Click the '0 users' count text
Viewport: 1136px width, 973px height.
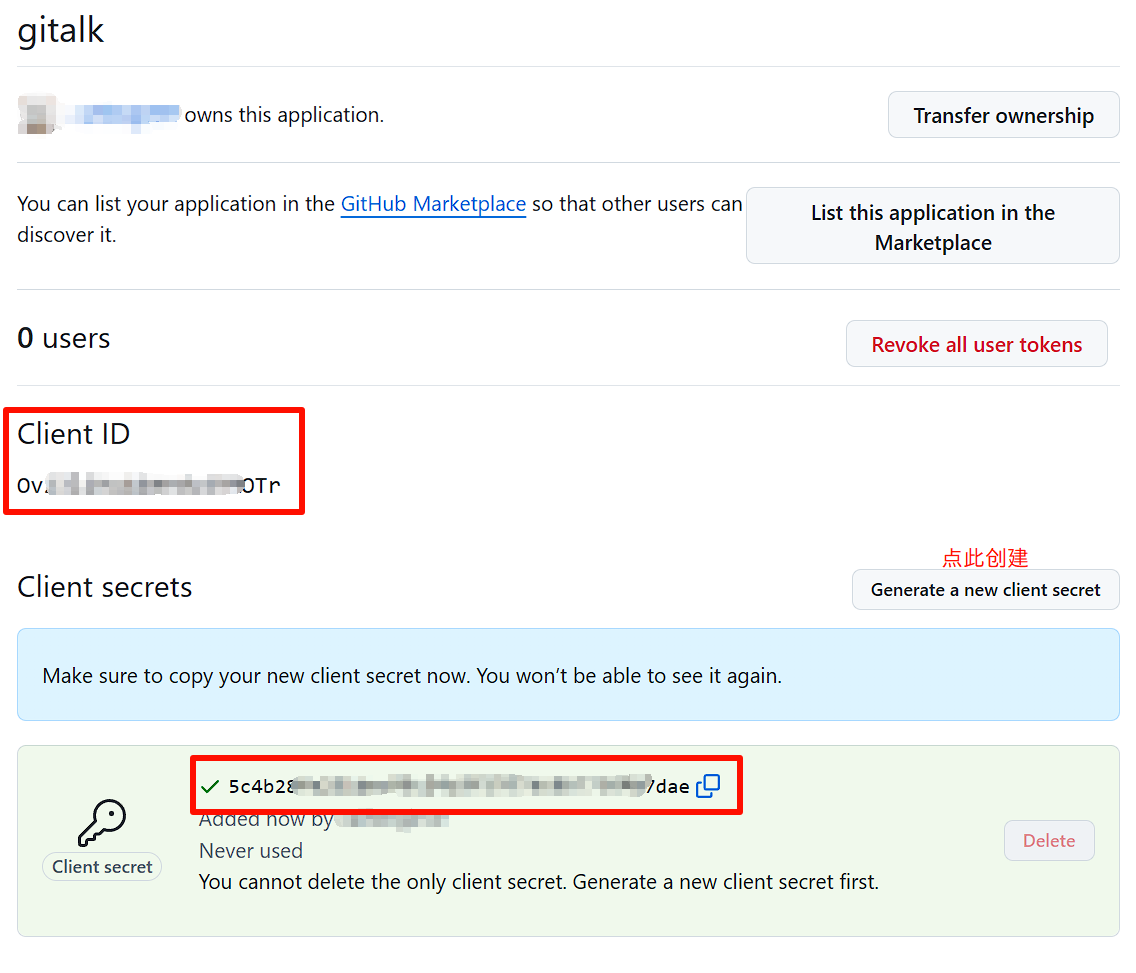pos(64,338)
